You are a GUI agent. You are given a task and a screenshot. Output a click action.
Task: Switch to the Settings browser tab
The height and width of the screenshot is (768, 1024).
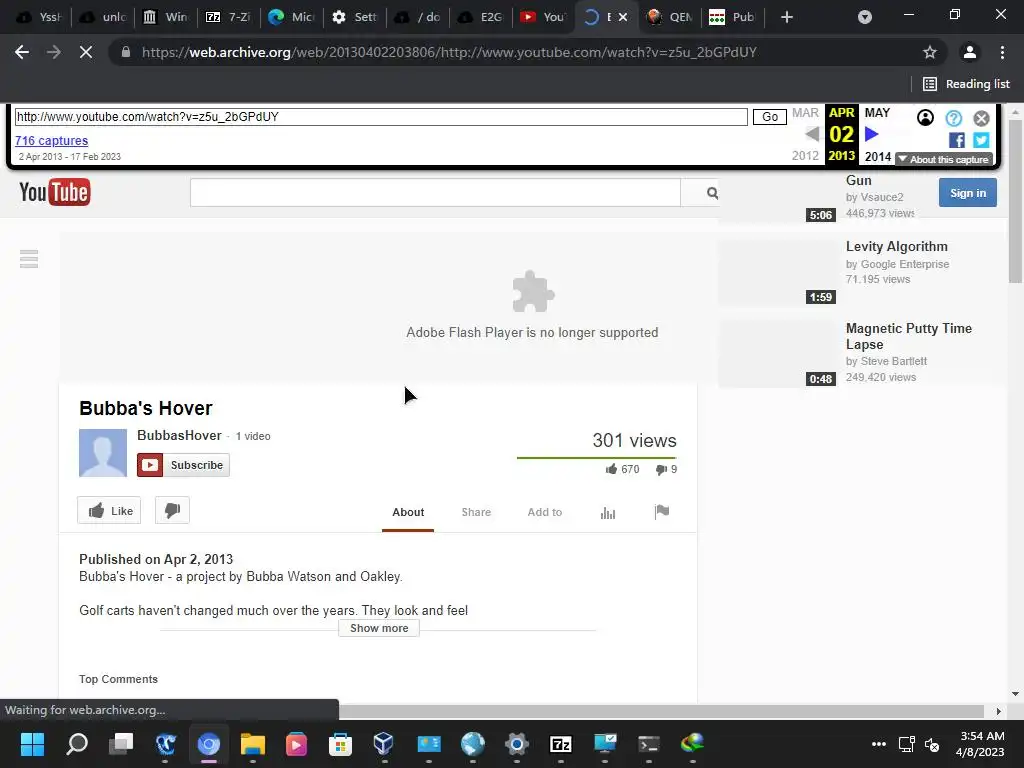[355, 17]
